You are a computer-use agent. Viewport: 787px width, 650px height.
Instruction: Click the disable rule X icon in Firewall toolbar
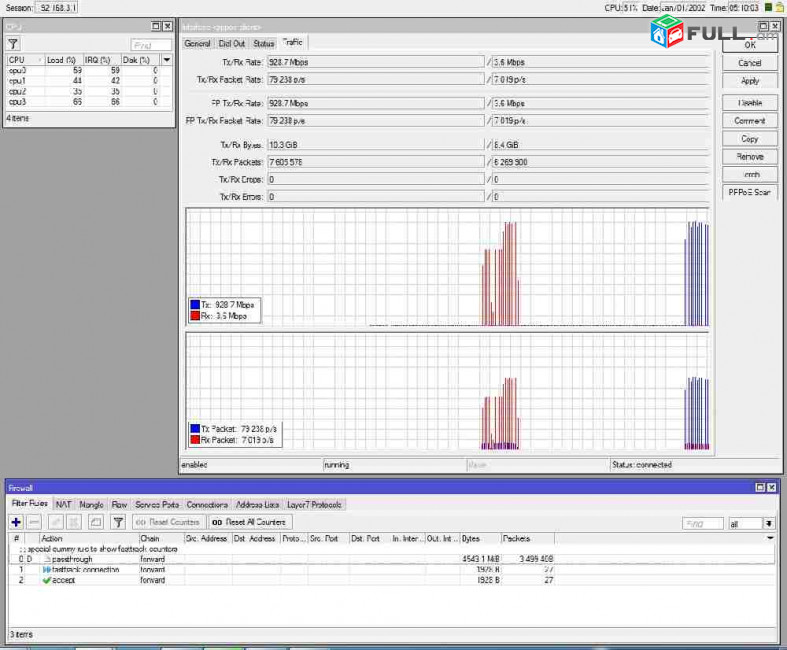pos(74,523)
